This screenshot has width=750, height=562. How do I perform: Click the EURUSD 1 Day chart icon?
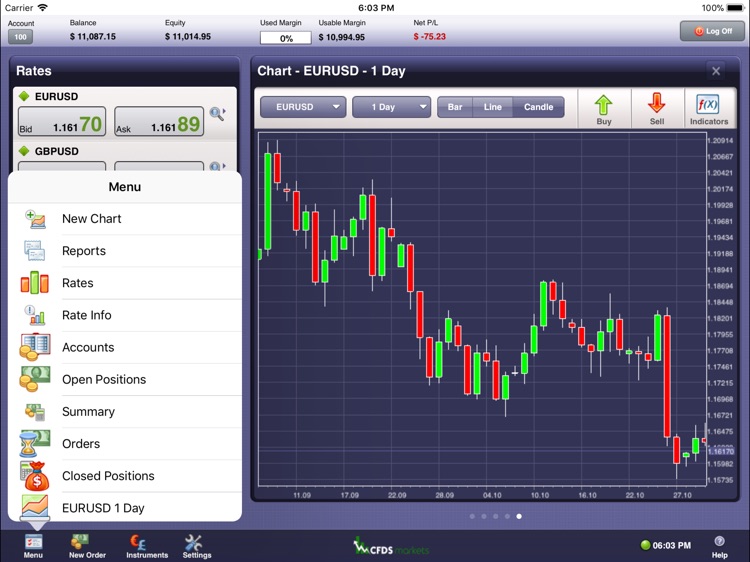click(34, 507)
